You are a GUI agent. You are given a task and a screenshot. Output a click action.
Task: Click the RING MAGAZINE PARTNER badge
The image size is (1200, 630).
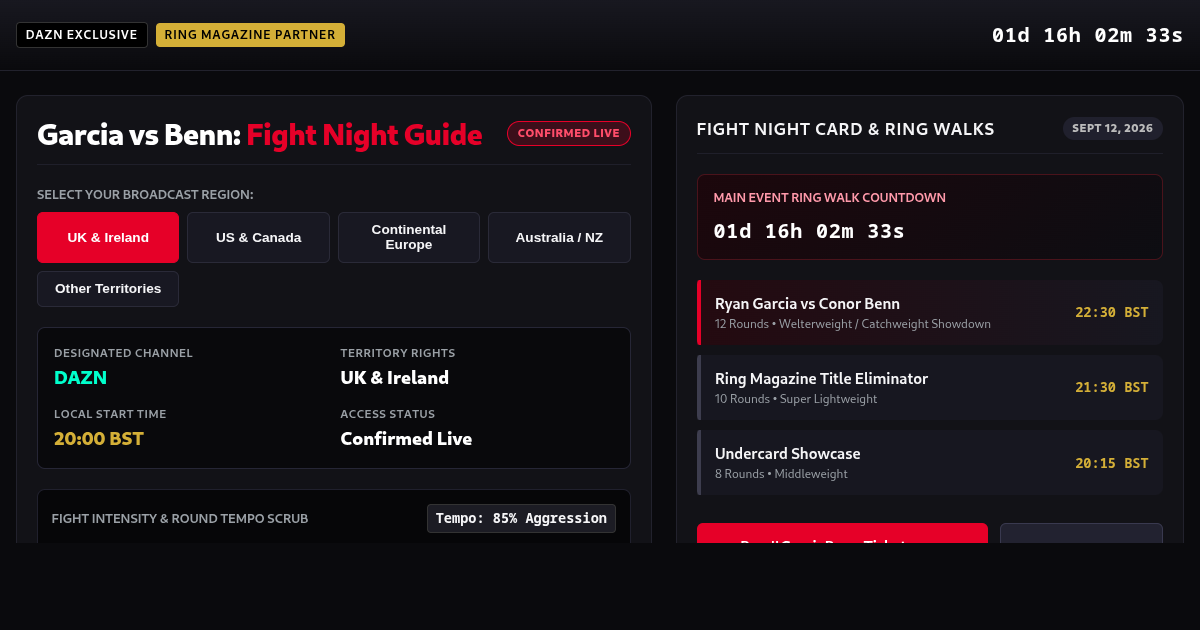click(250, 35)
